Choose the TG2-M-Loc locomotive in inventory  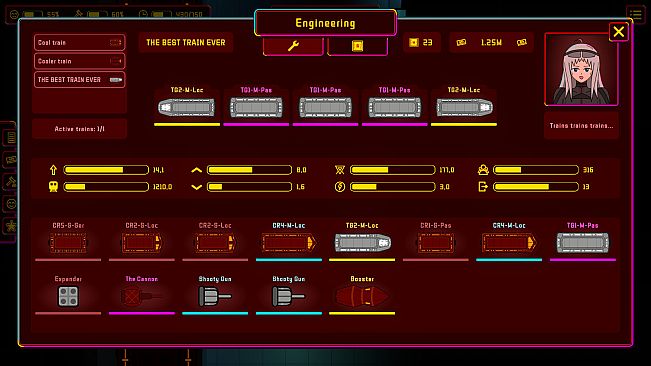362,243
